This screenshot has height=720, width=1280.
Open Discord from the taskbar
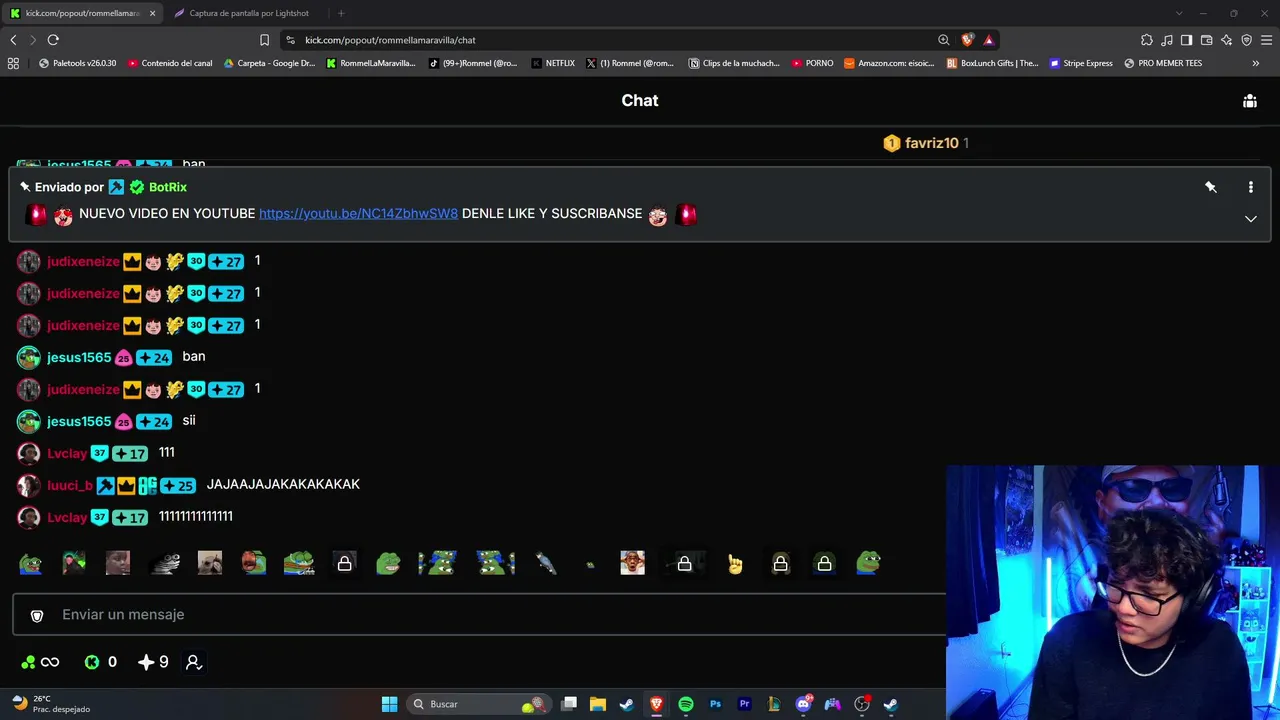click(x=803, y=704)
